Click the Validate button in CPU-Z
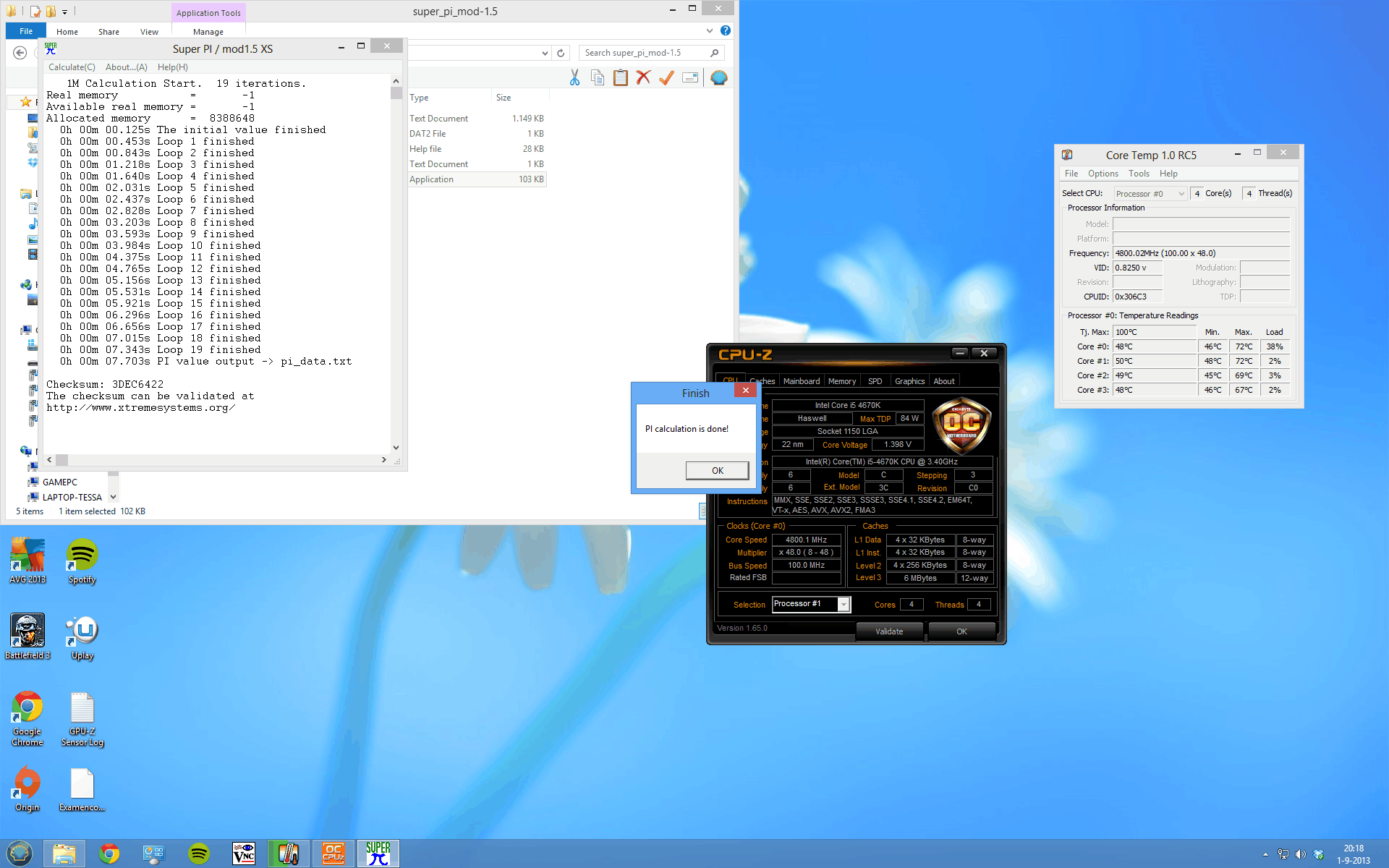The height and width of the screenshot is (868, 1389). pyautogui.click(x=889, y=631)
